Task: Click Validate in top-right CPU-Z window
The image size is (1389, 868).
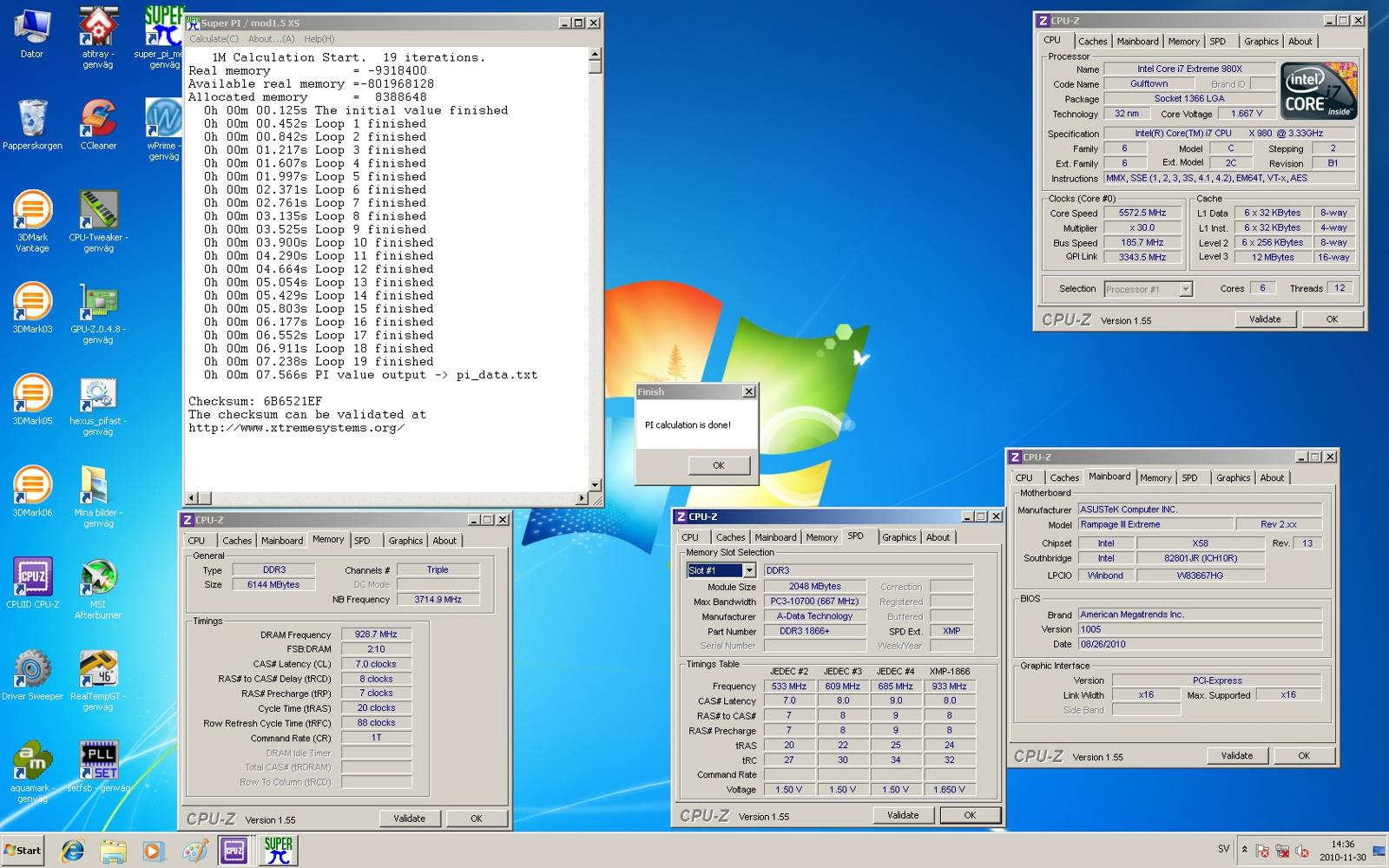Action: point(1265,319)
